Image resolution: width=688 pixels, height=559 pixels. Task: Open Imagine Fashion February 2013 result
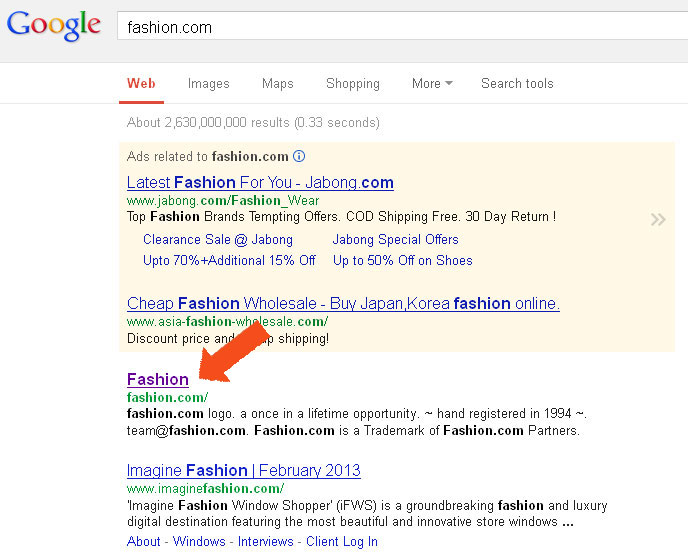(243, 471)
